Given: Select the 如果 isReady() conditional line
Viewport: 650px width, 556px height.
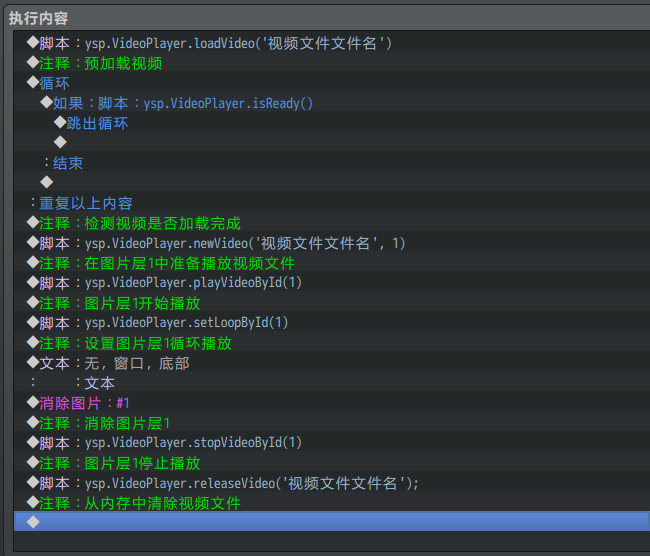Looking at the screenshot, I should pos(332,103).
